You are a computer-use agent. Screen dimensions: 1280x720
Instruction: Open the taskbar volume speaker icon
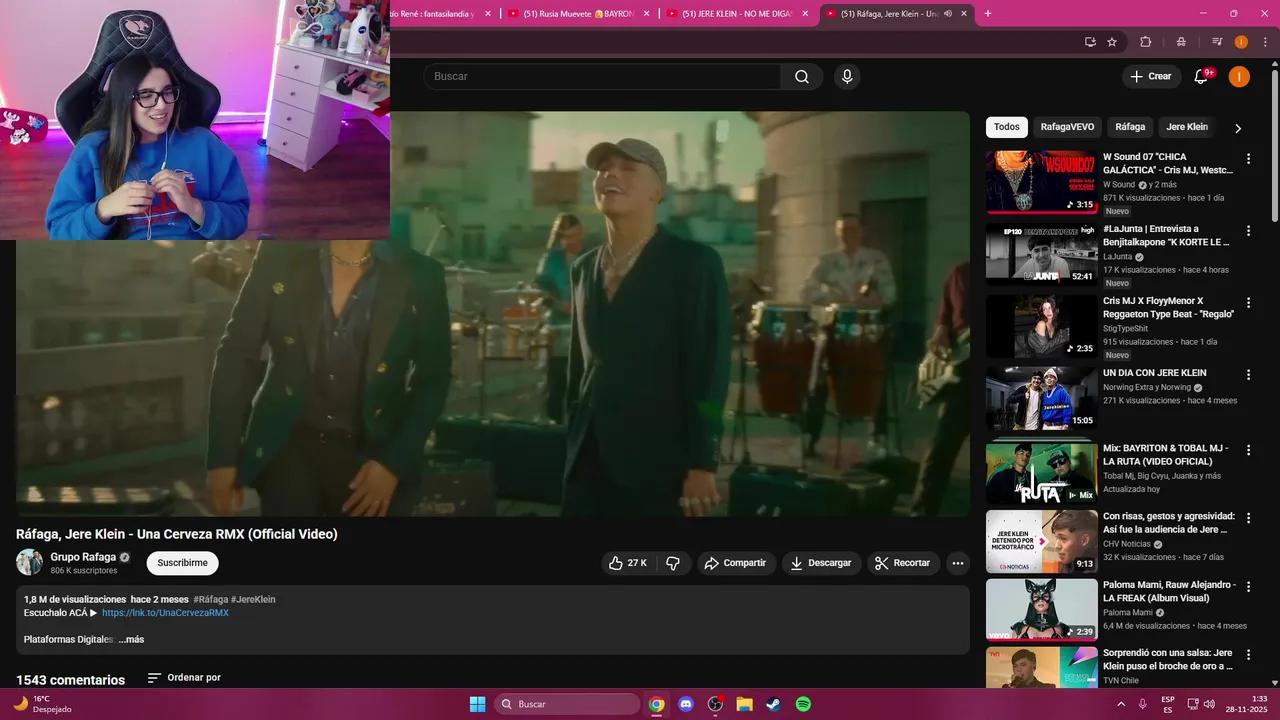click(x=1210, y=704)
